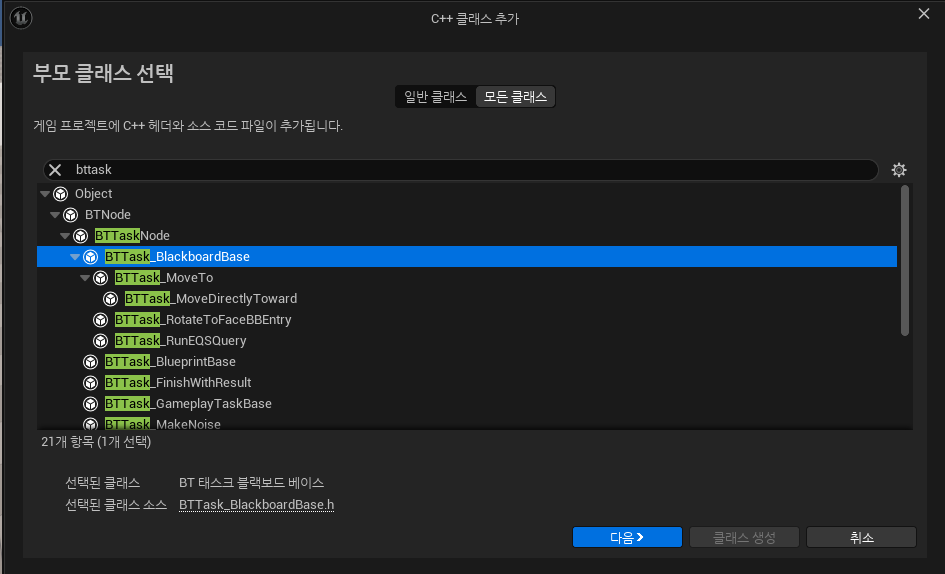This screenshot has width=945, height=574.
Task: Click the BT 태스크 블랙보드 베이스 value
Action: tap(251, 483)
